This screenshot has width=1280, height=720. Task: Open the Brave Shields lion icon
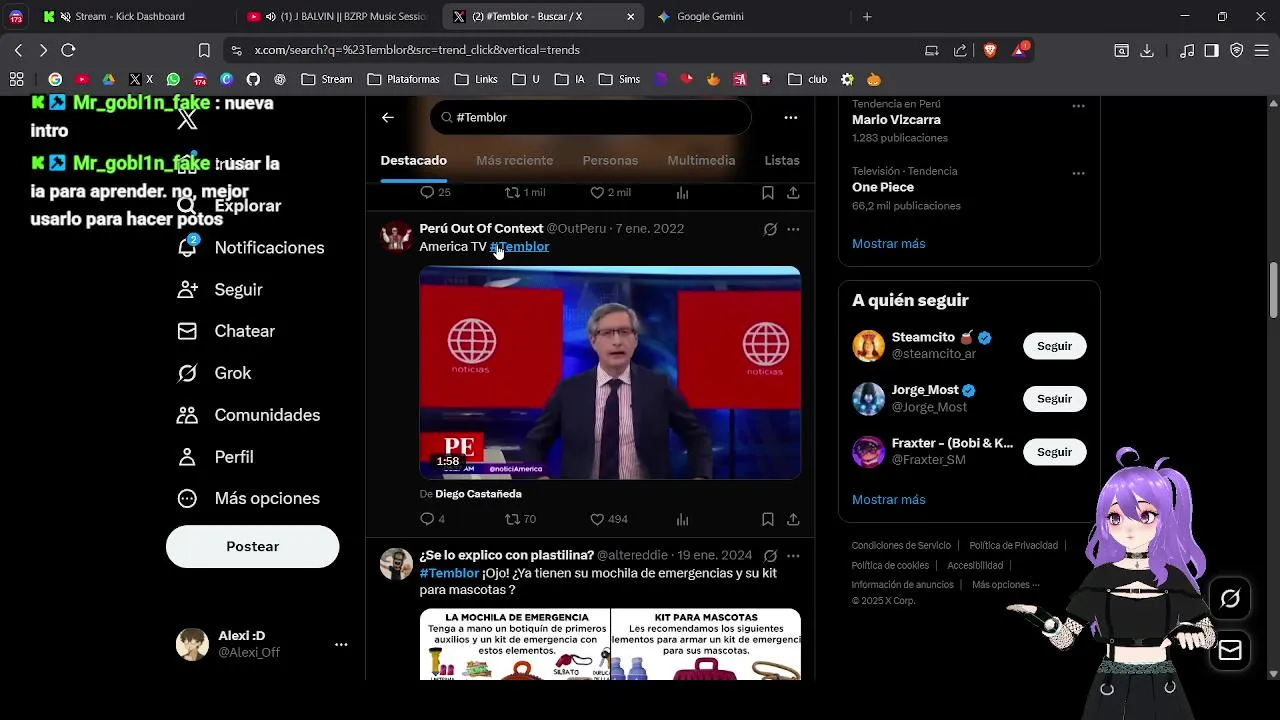coord(990,50)
